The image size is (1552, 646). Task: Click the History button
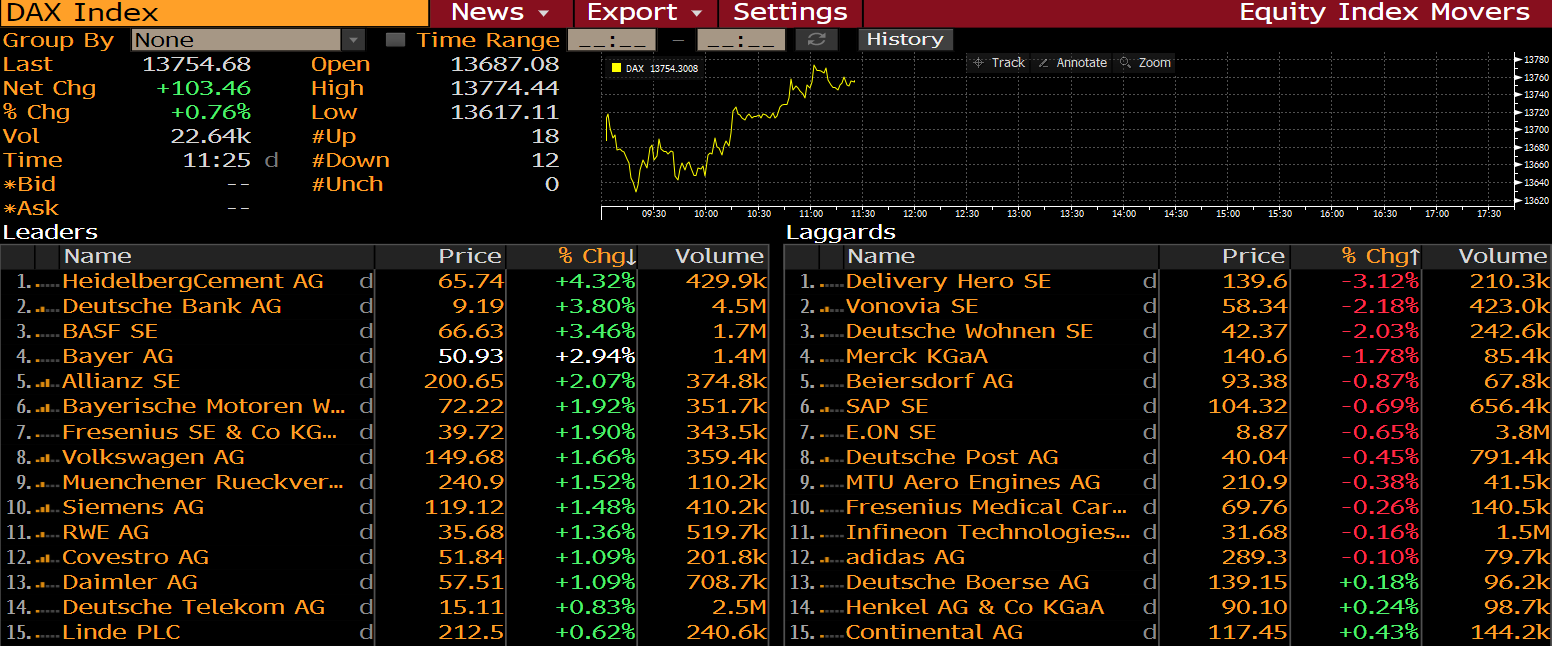[x=905, y=40]
